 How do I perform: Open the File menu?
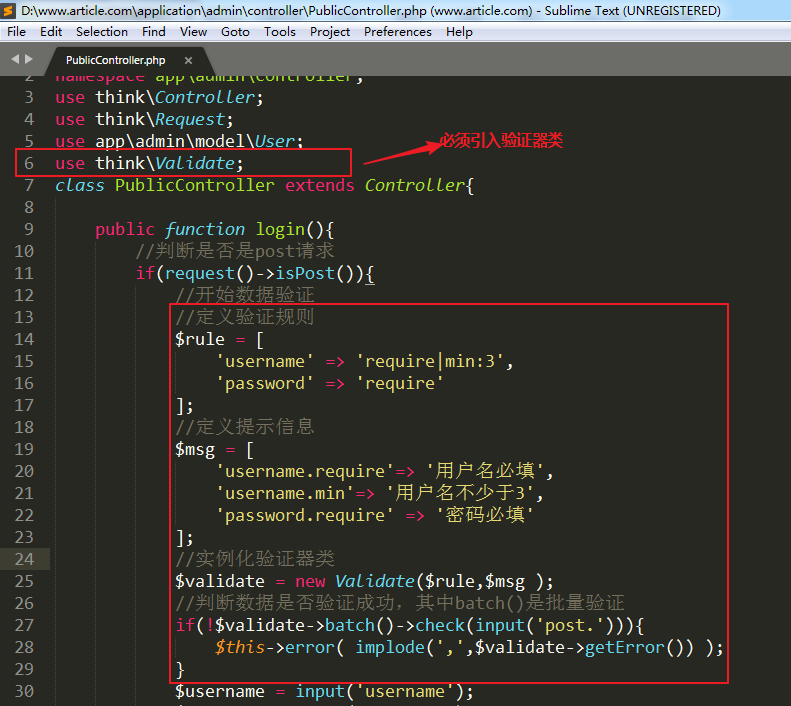[x=16, y=31]
